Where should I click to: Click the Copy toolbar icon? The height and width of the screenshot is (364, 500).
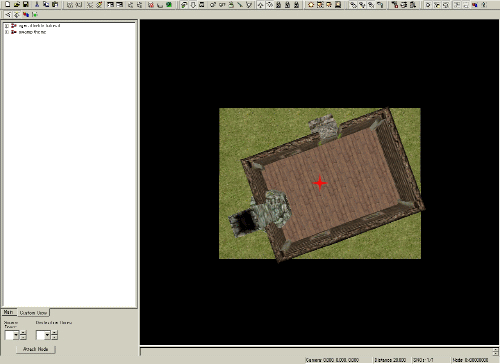[x=46, y=5]
